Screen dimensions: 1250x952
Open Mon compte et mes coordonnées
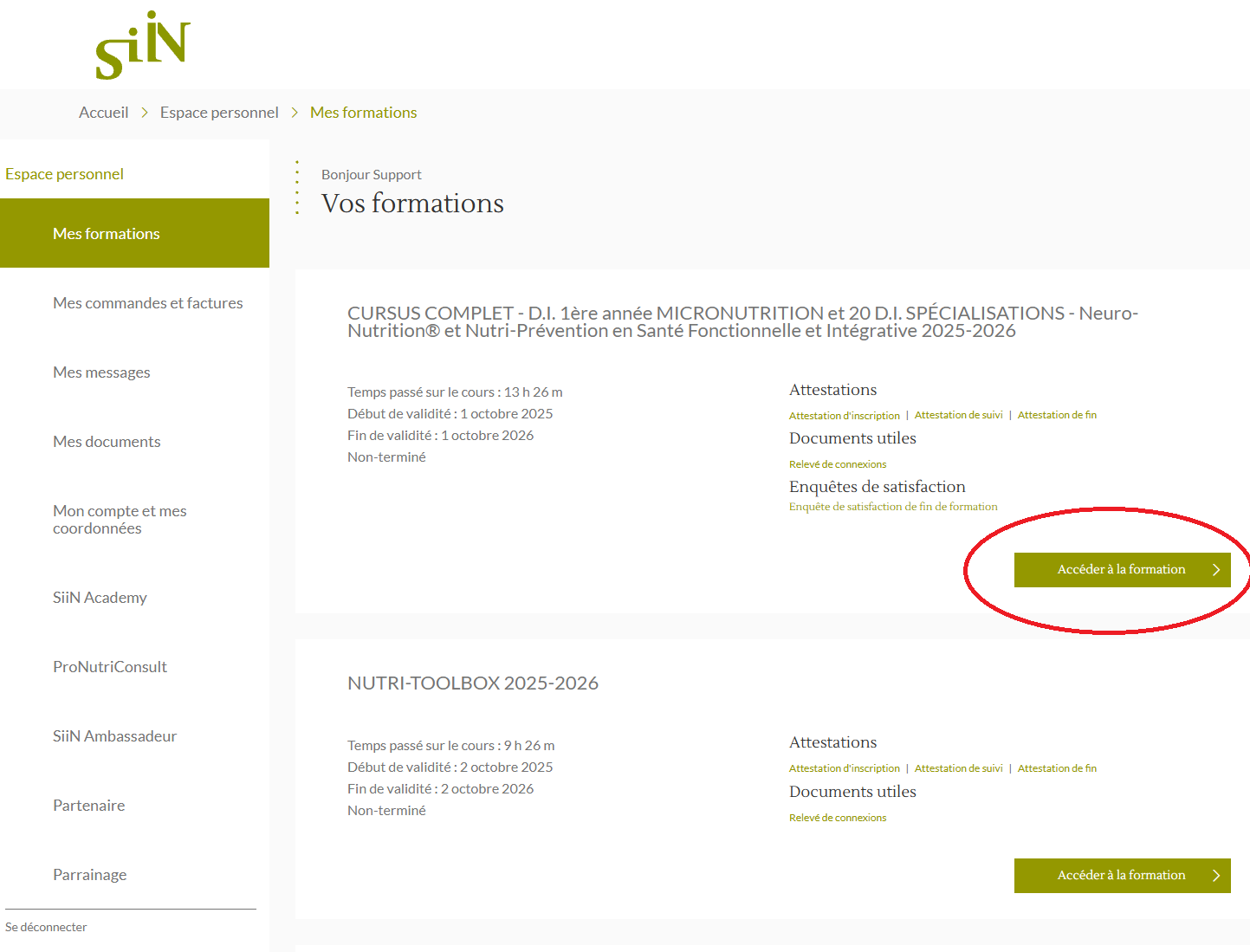point(120,520)
